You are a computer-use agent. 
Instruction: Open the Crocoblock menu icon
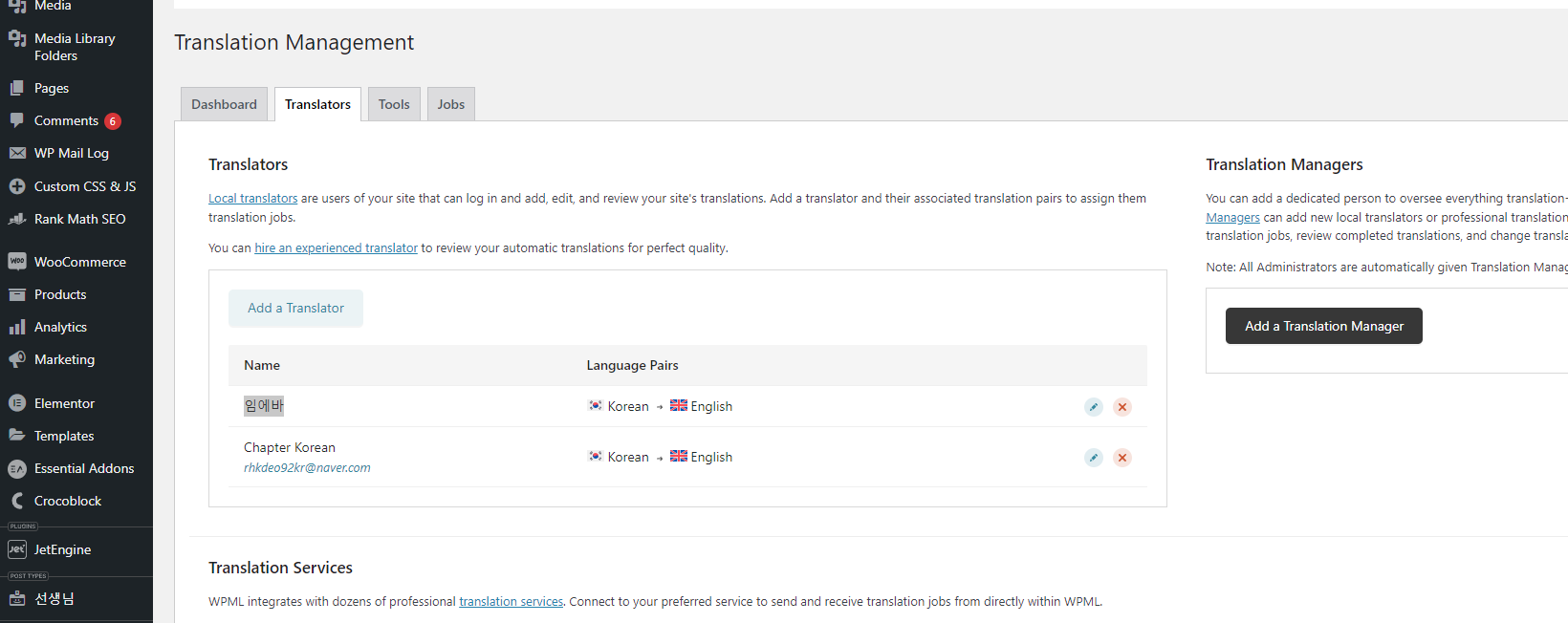click(x=17, y=501)
